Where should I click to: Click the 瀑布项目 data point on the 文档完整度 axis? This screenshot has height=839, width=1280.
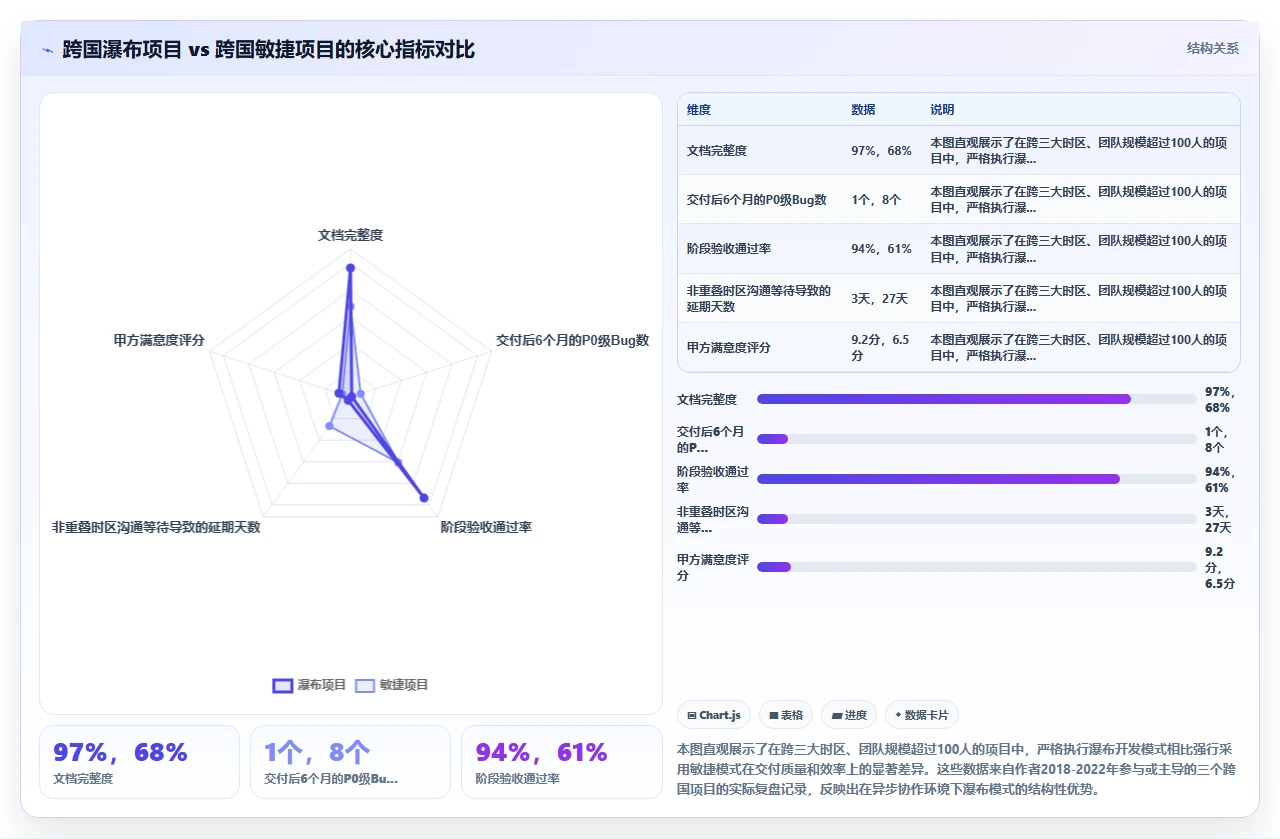point(350,268)
